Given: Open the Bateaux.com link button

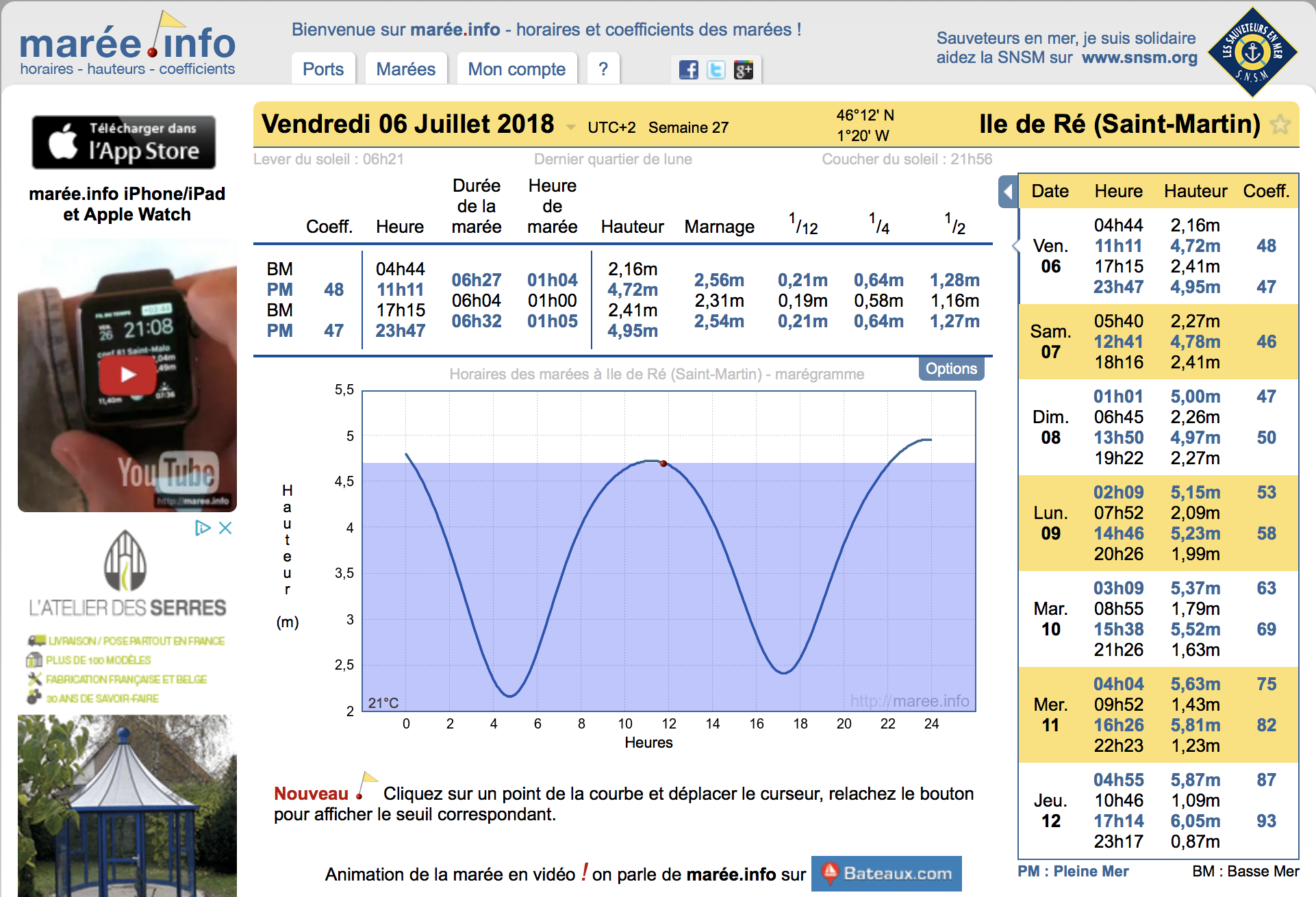Looking at the screenshot, I should pos(887,874).
